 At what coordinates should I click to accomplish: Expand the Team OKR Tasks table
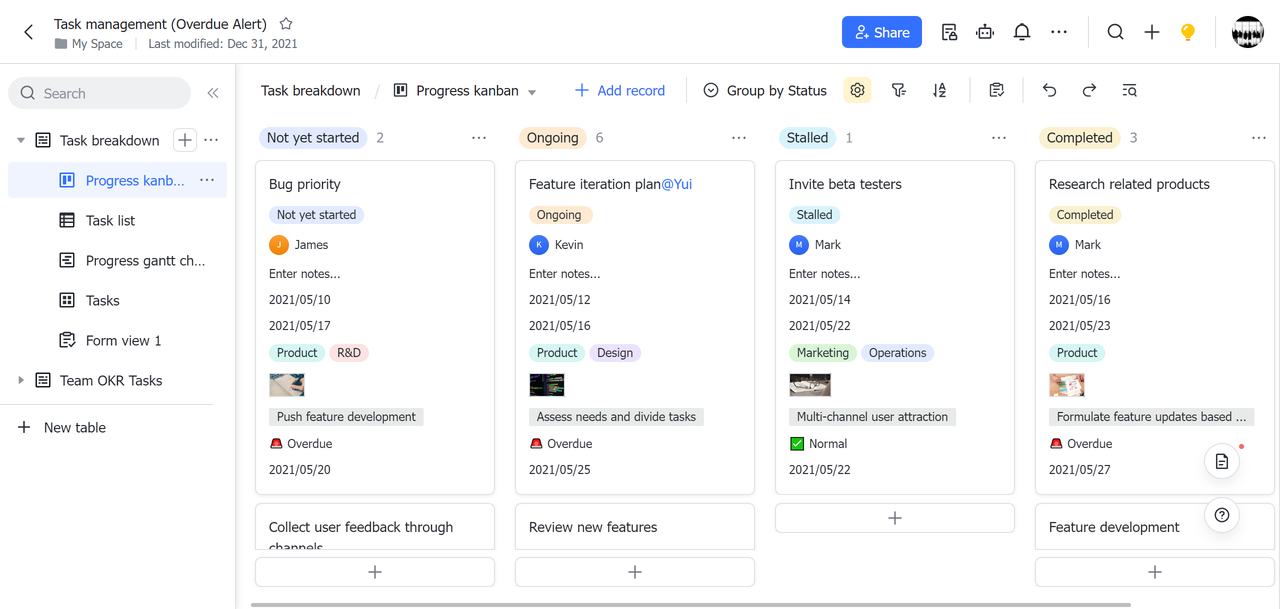click(x=21, y=381)
